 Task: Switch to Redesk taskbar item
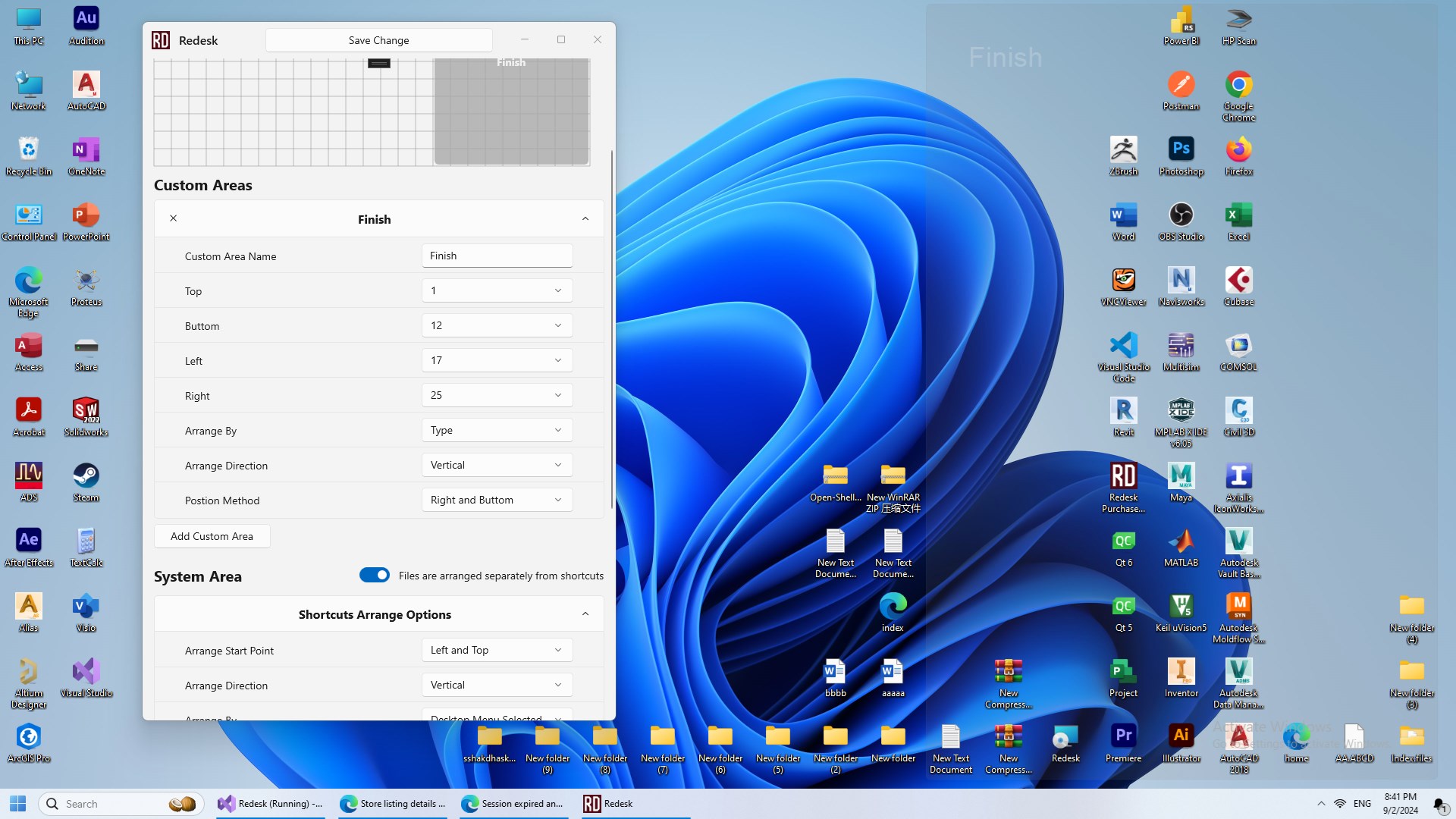pos(608,804)
